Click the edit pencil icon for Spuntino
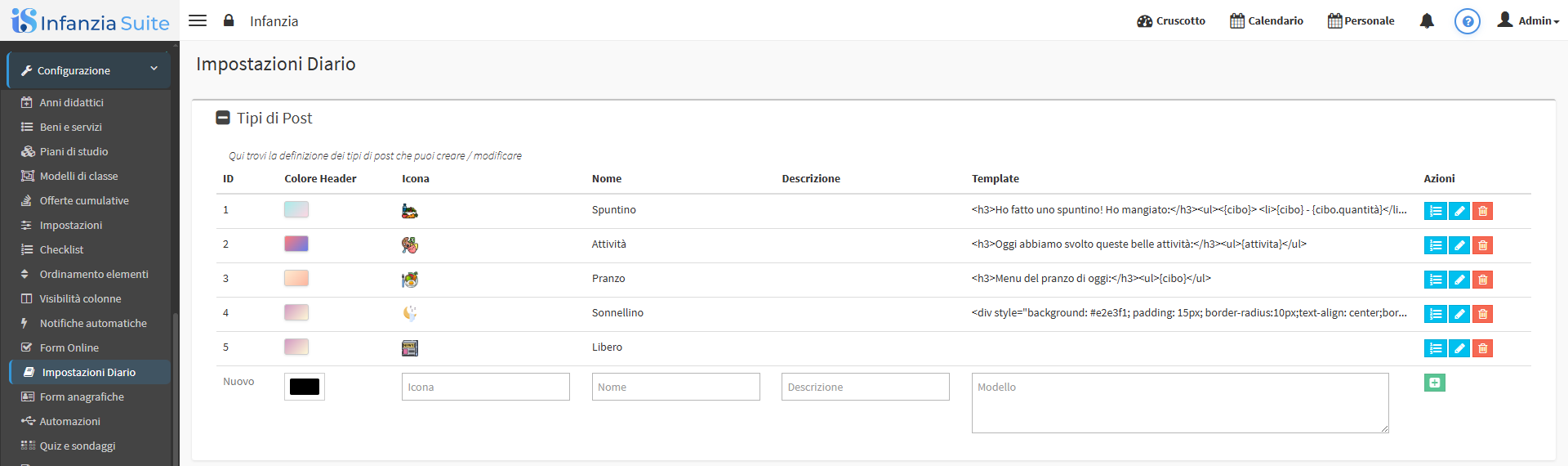Image resolution: width=1568 pixels, height=466 pixels. (x=1459, y=211)
